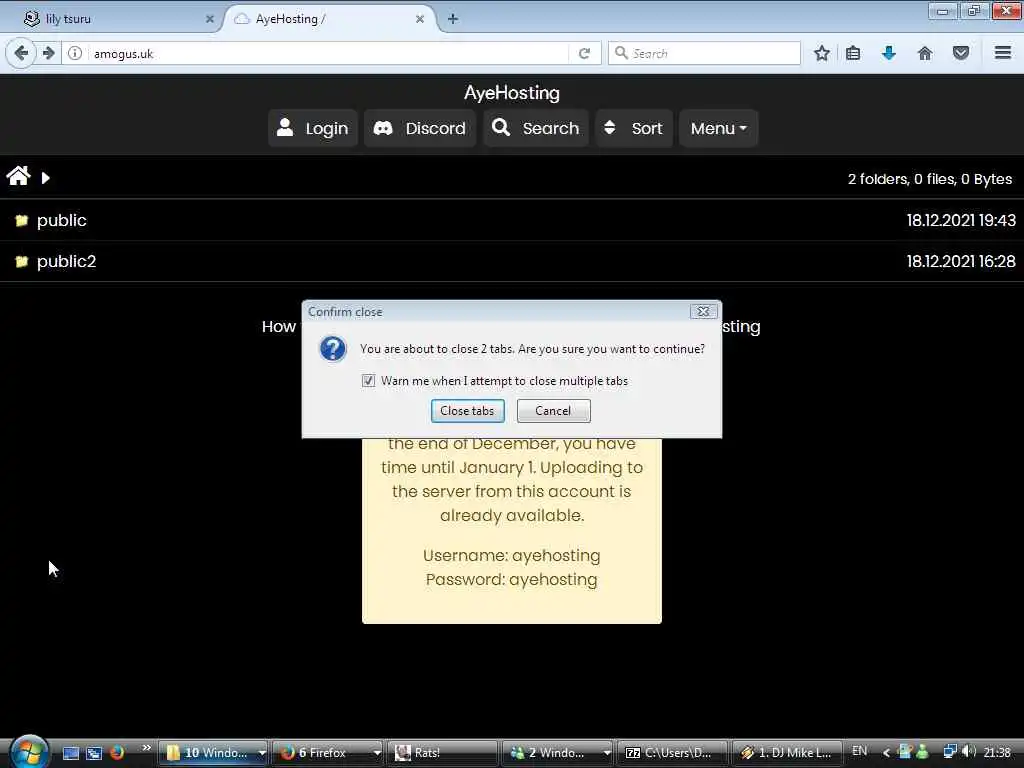Click Switch between windows quick launch icon
This screenshot has width=1024, height=768.
click(94, 753)
